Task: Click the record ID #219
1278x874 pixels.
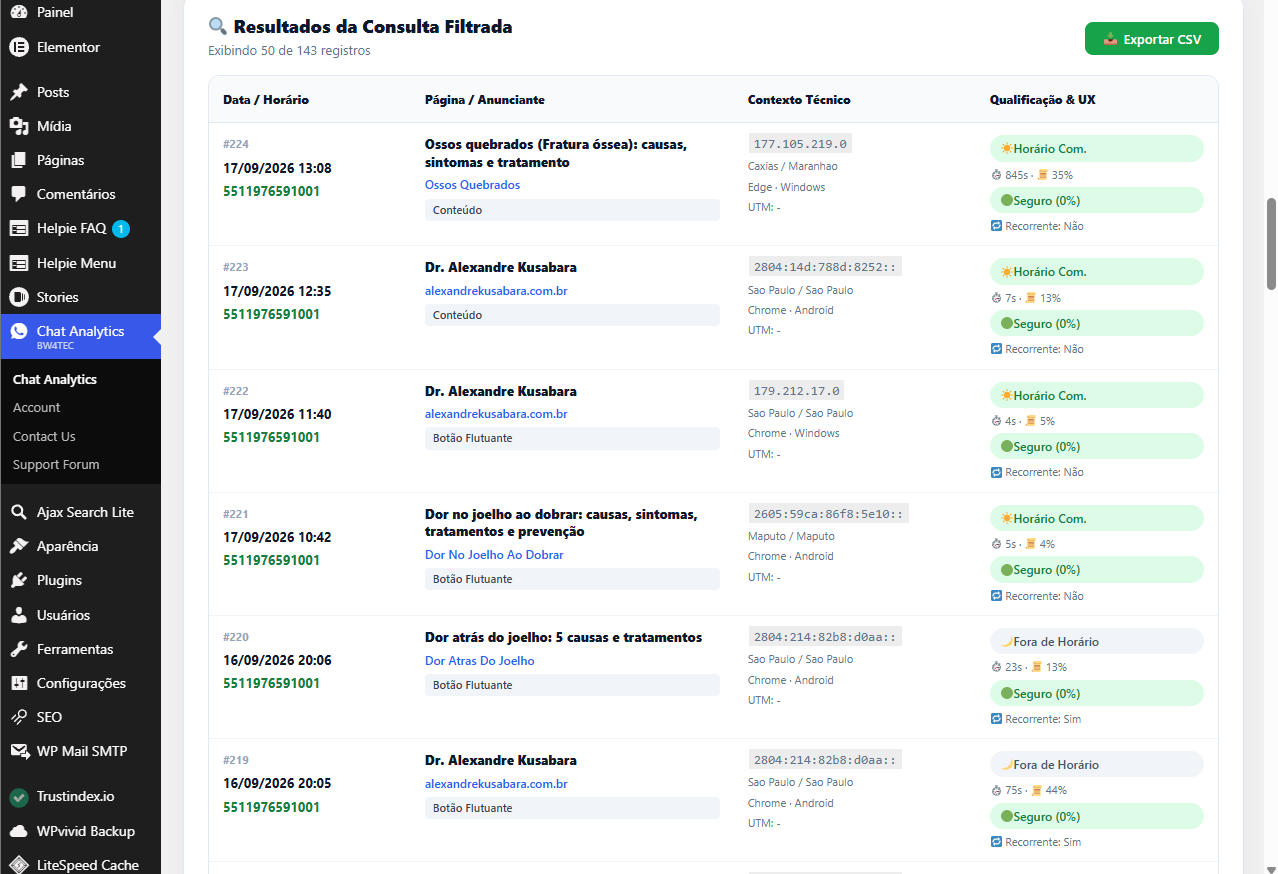Action: click(x=236, y=760)
